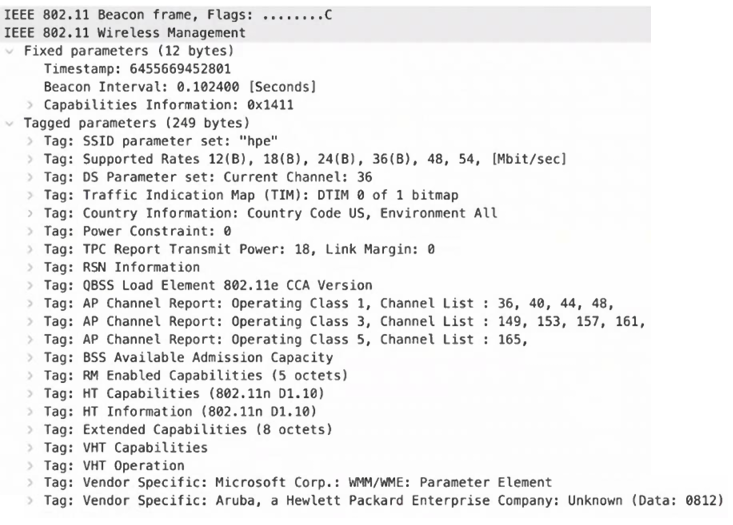The height and width of the screenshot is (525, 733).
Task: Expand the RSN Information tag
Action: 30,267
